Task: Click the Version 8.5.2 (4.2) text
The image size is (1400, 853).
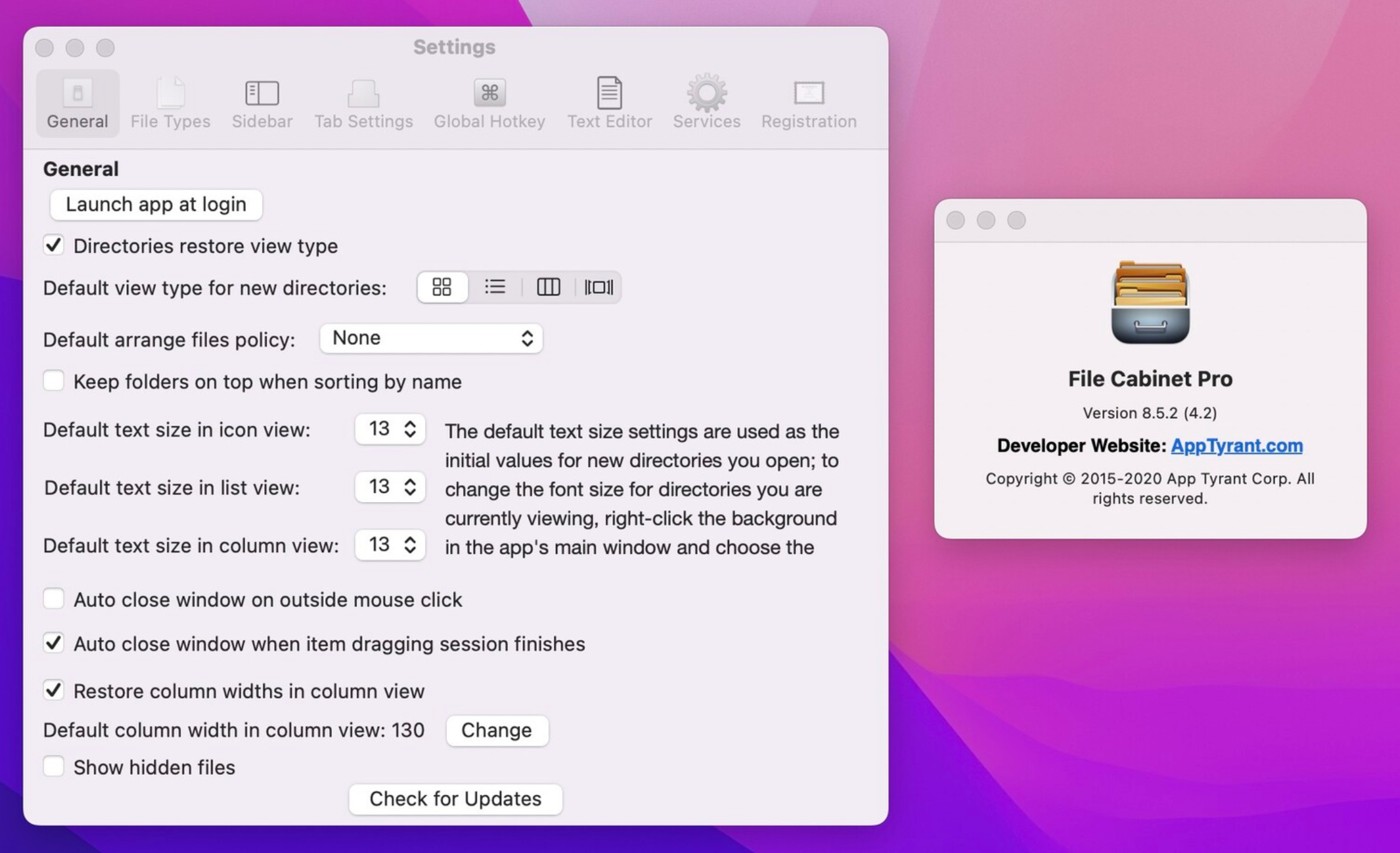Action: coord(1150,413)
